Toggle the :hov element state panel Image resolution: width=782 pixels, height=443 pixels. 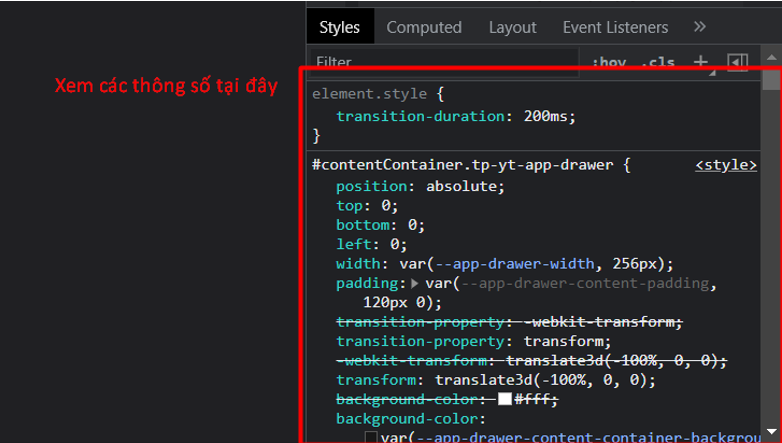point(609,62)
